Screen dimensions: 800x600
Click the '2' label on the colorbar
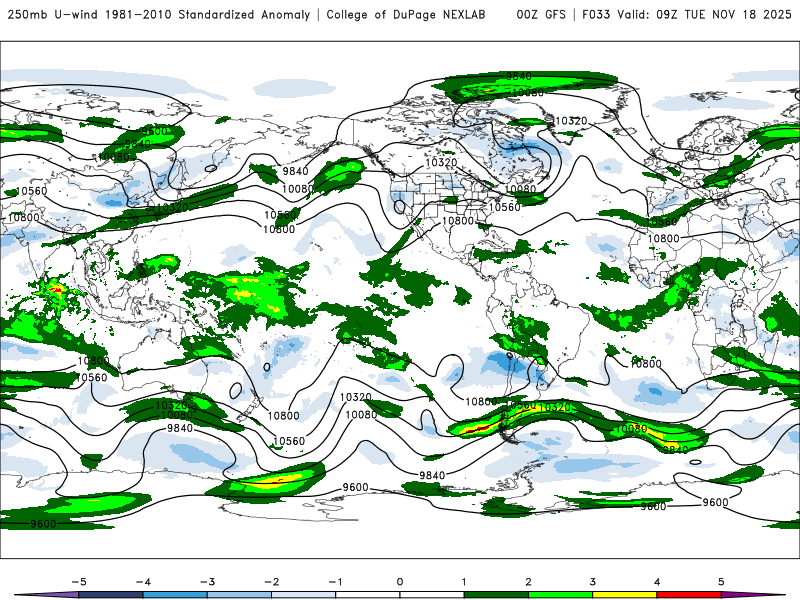click(528, 582)
